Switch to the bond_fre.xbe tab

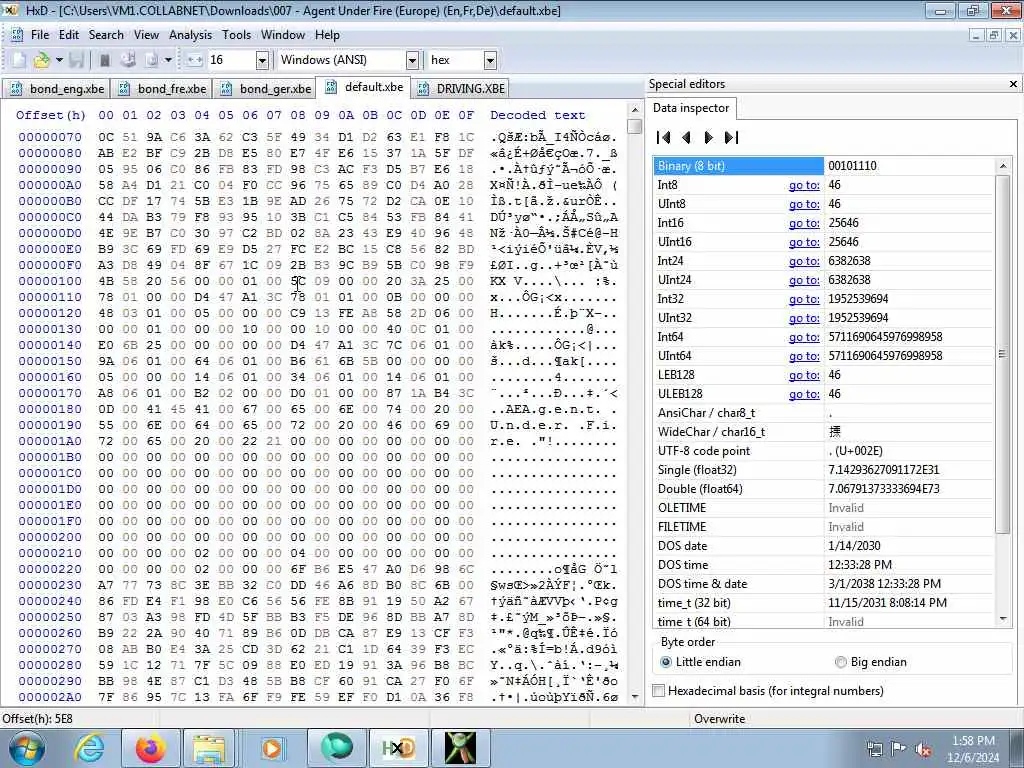pos(163,89)
